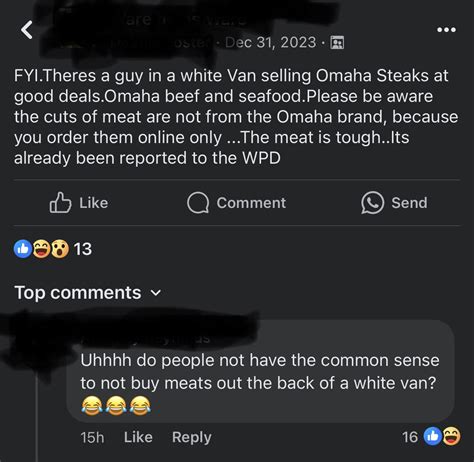
Task: Tap the Comment speech bubble icon
Action: pyautogui.click(x=198, y=203)
